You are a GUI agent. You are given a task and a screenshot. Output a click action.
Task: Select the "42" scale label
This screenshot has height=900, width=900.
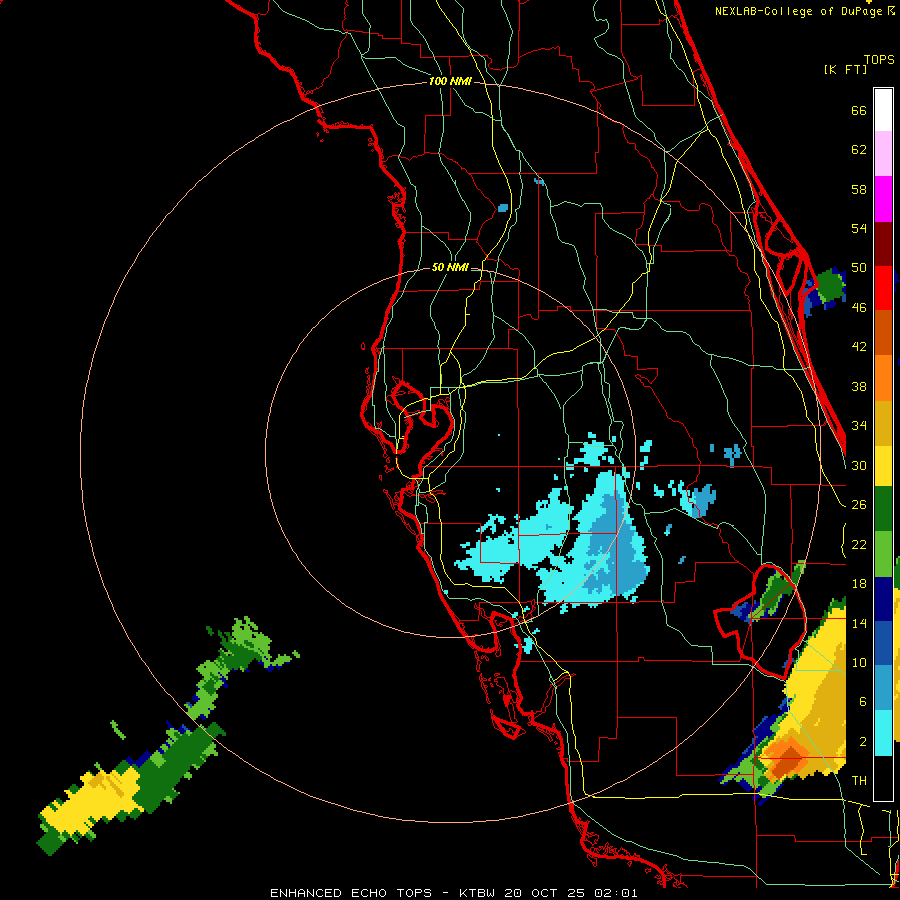pos(859,347)
